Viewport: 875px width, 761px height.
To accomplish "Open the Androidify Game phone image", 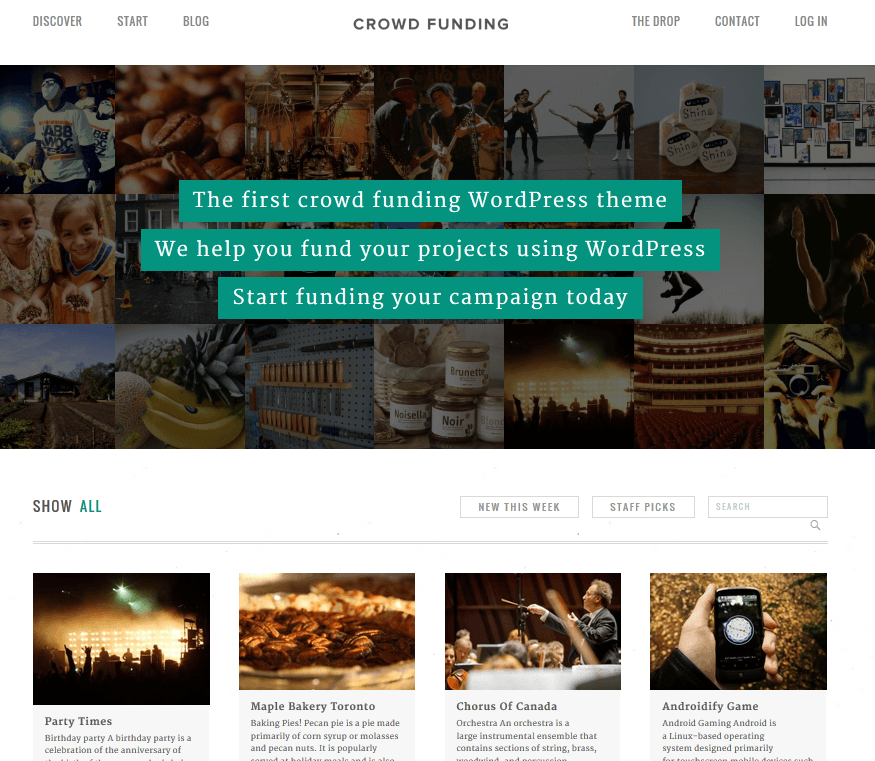I will 738,632.
